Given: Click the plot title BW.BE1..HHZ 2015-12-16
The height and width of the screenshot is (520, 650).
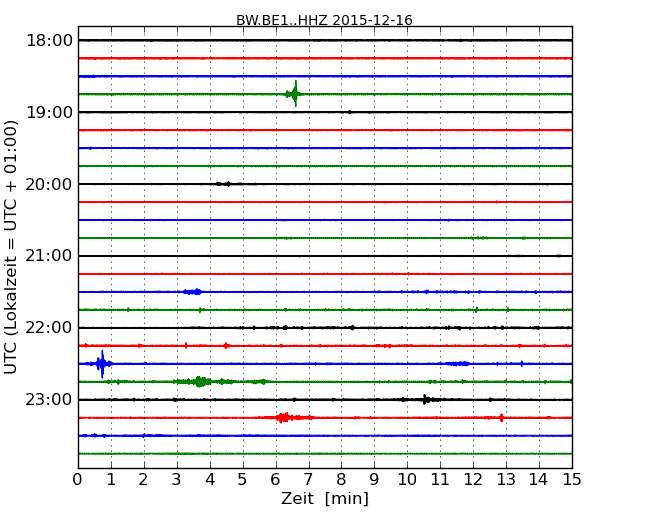Looking at the screenshot, I should 324,20.
